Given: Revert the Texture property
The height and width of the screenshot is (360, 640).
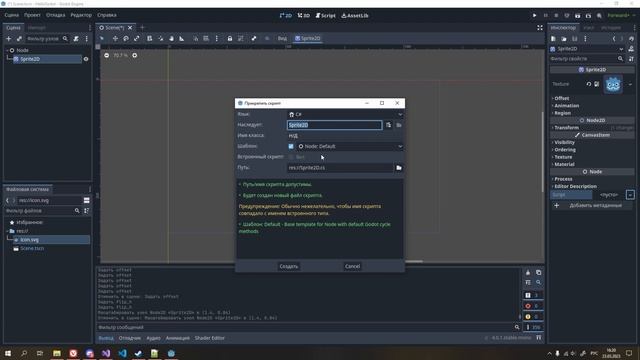Looking at the screenshot, I should [589, 84].
